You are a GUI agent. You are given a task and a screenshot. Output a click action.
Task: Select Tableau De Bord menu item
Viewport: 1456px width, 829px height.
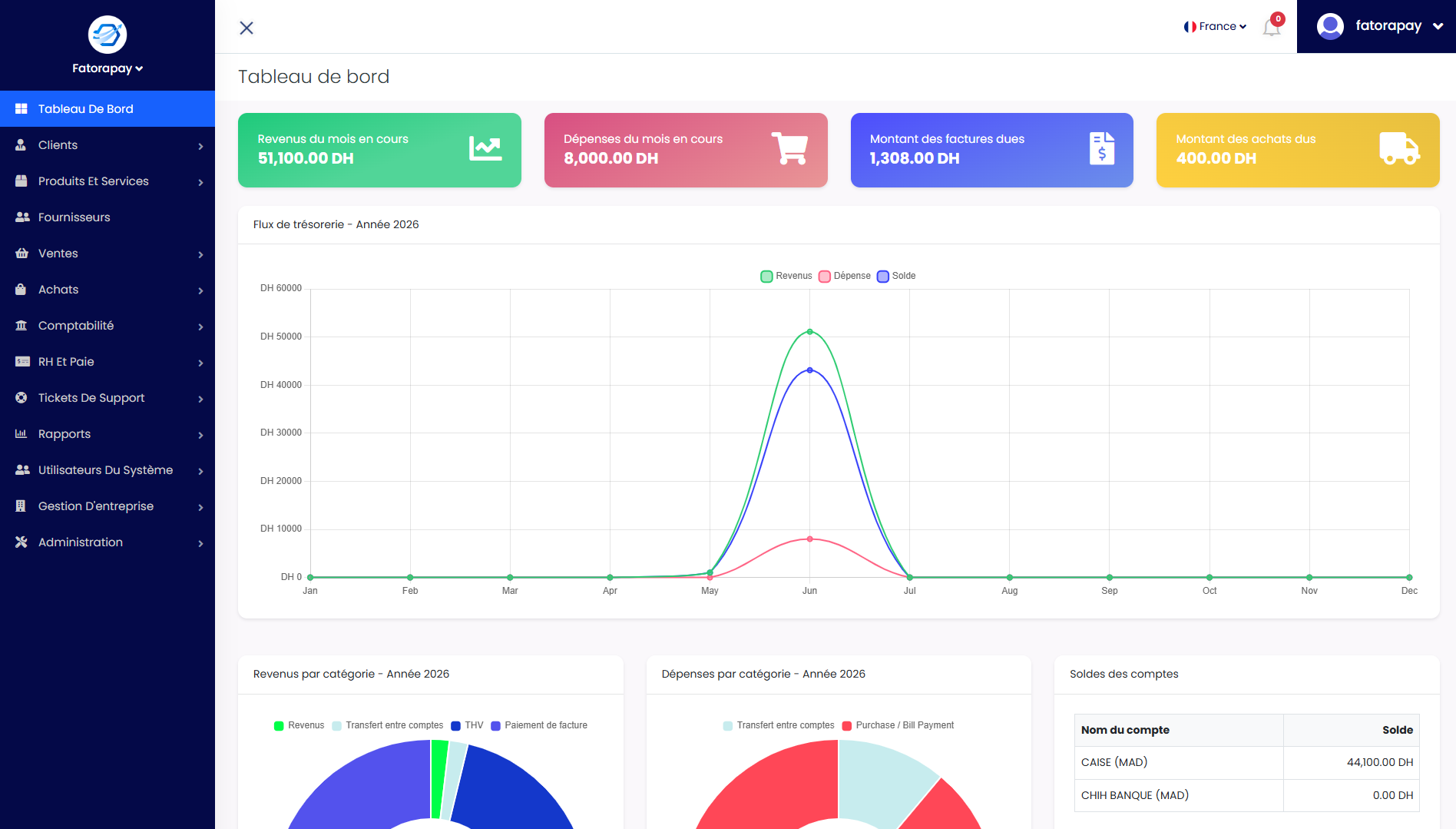pos(108,109)
